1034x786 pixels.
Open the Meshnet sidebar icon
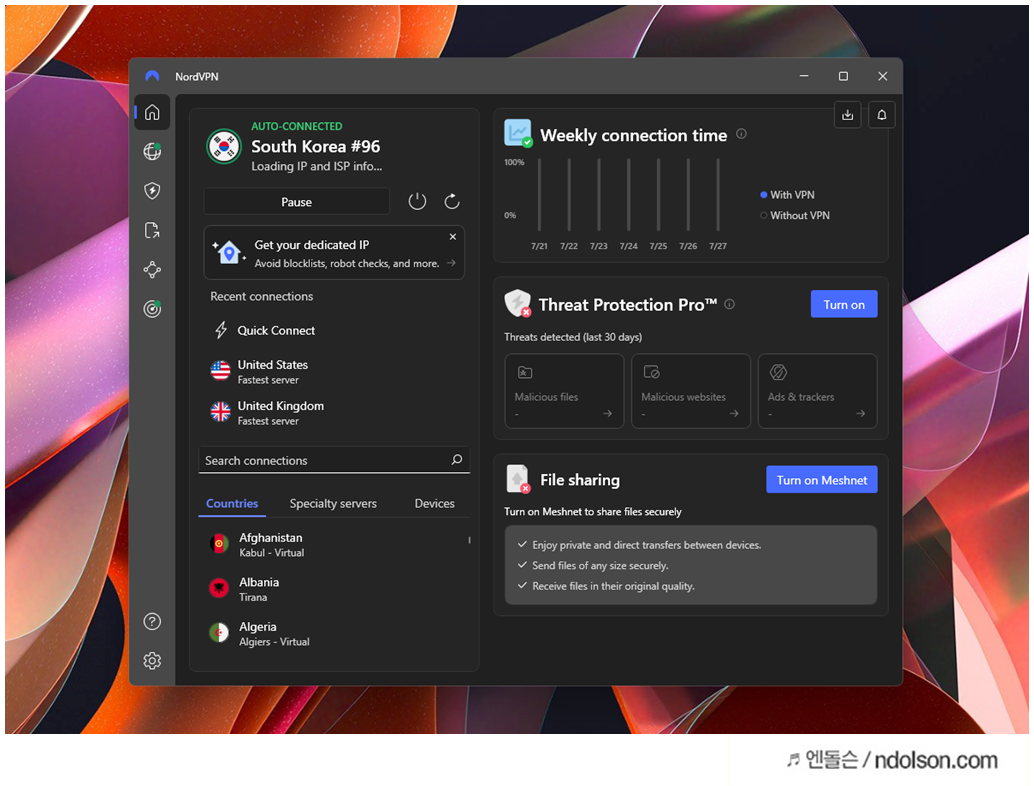[152, 270]
